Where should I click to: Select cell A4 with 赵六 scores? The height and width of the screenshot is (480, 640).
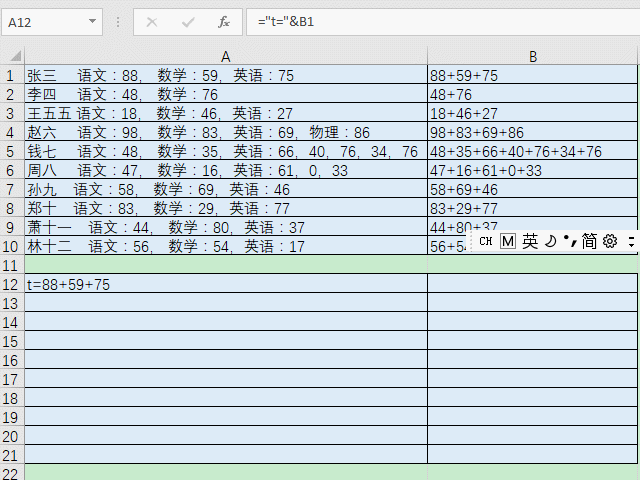tap(226, 133)
